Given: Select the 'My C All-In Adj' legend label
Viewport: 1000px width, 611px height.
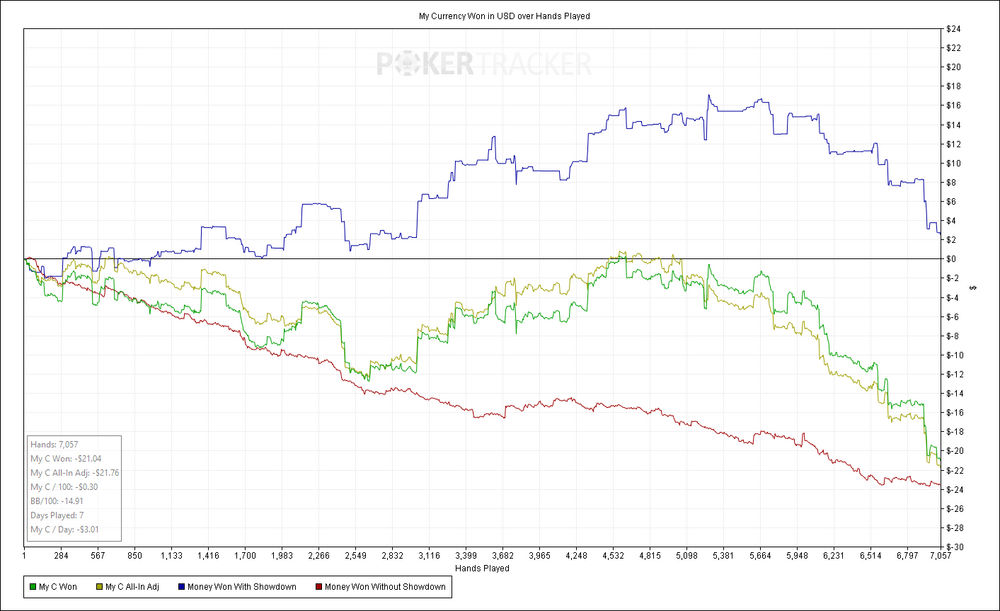Looking at the screenshot, I should pos(135,587).
